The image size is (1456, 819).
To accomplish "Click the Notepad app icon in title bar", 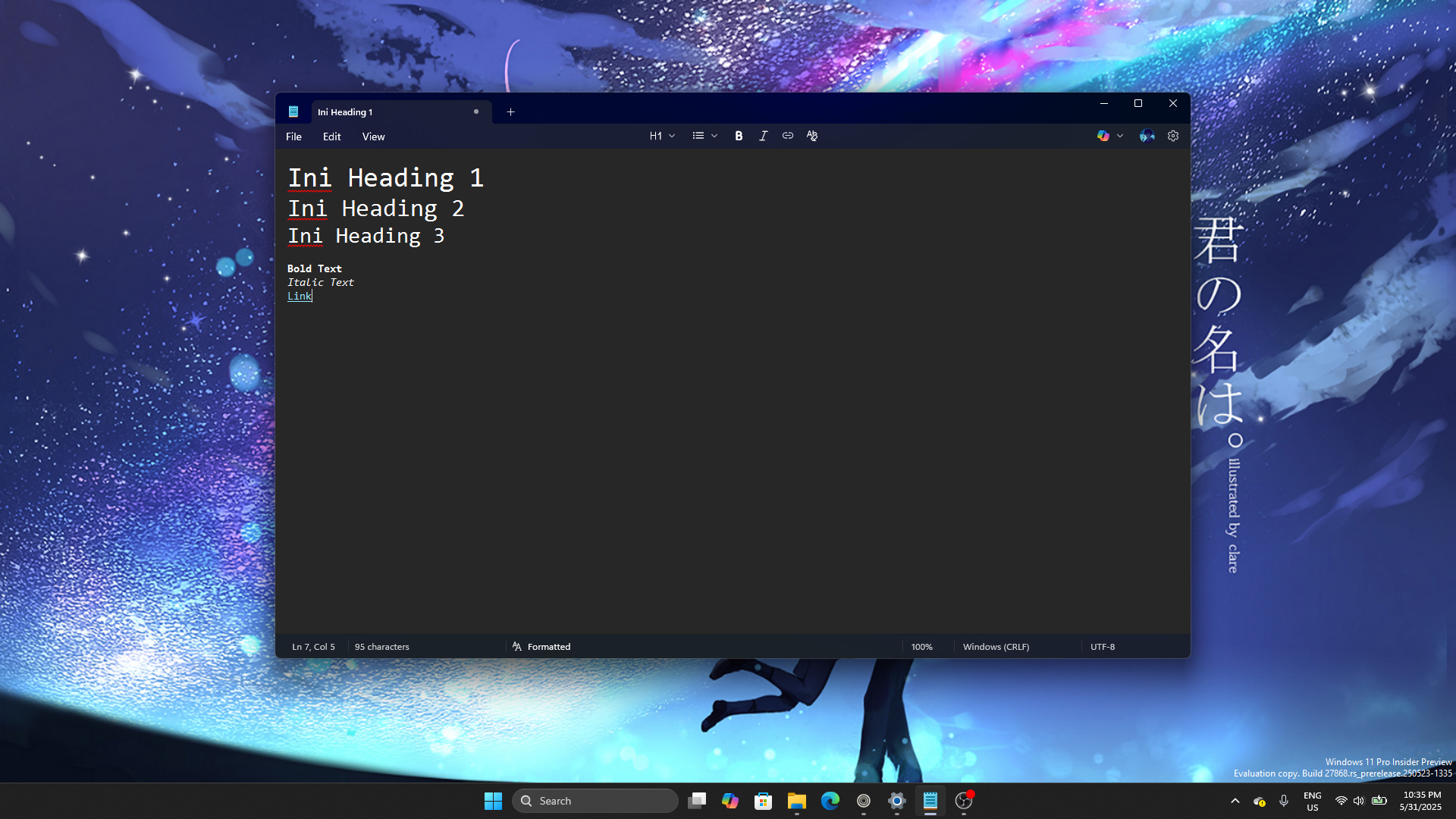I will click(x=293, y=111).
